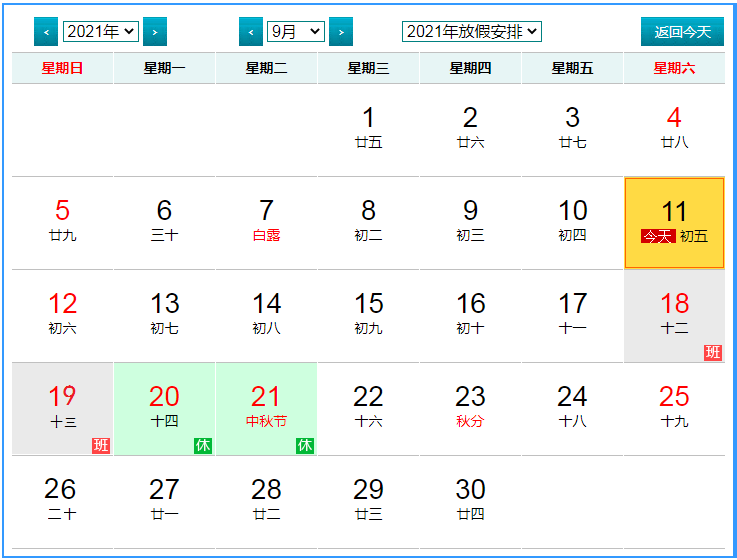Choose September 30 on calendar
Viewport: 737px width, 560px height.
coord(470,500)
